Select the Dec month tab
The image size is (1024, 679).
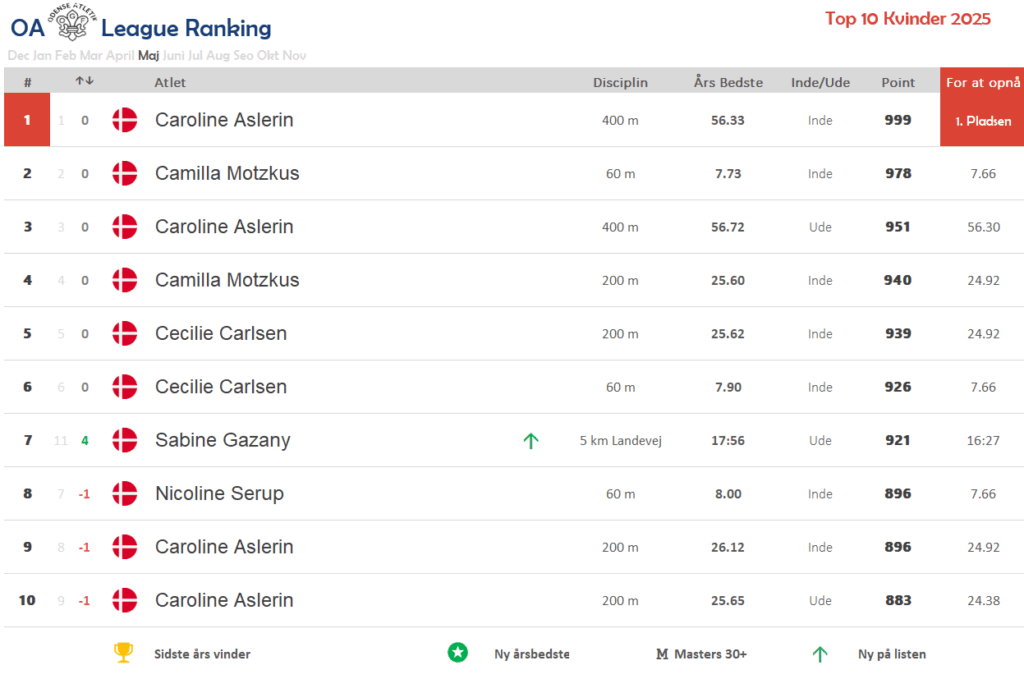tap(18, 55)
